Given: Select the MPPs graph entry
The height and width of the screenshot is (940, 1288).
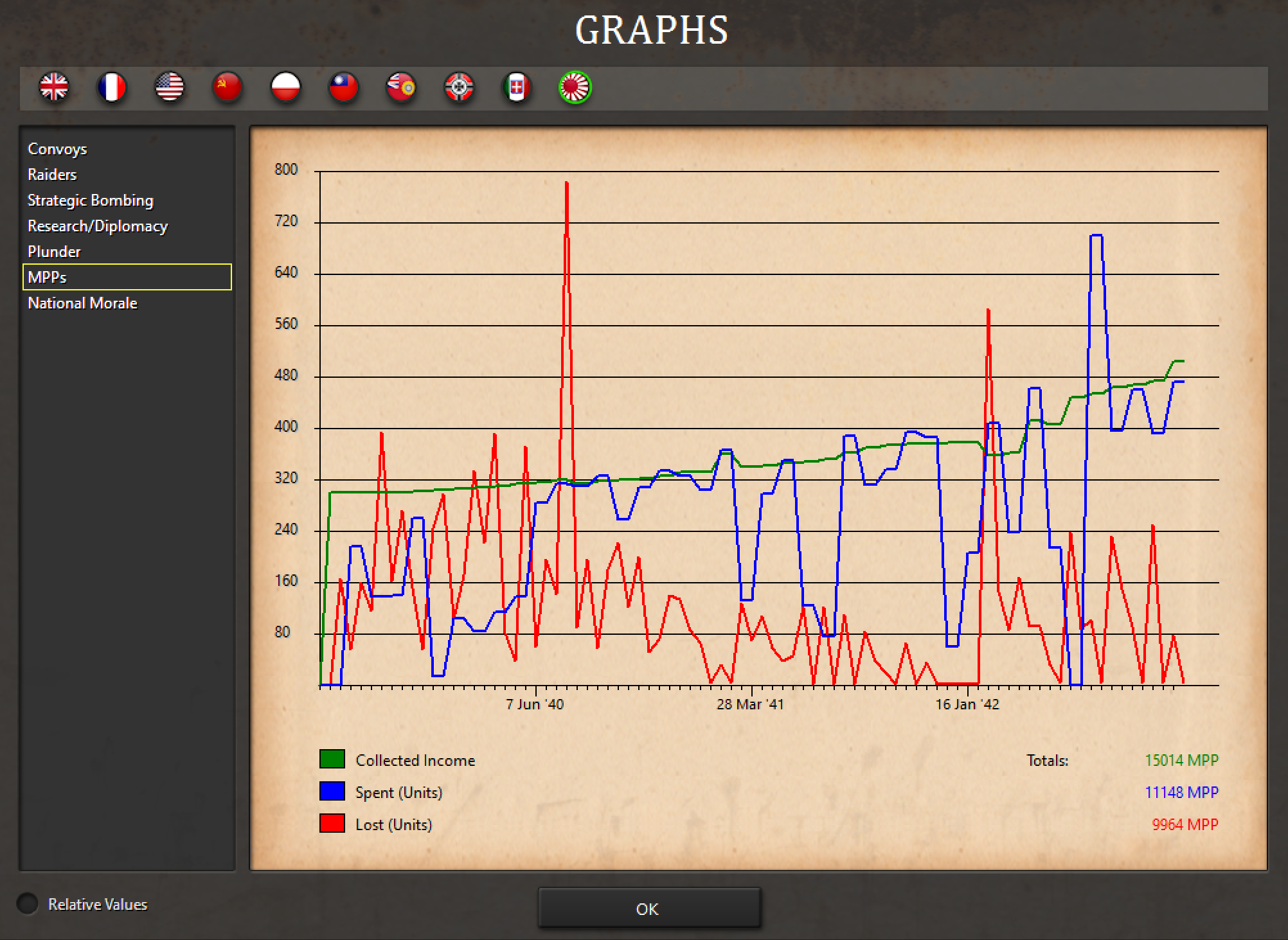Looking at the screenshot, I should [127, 277].
